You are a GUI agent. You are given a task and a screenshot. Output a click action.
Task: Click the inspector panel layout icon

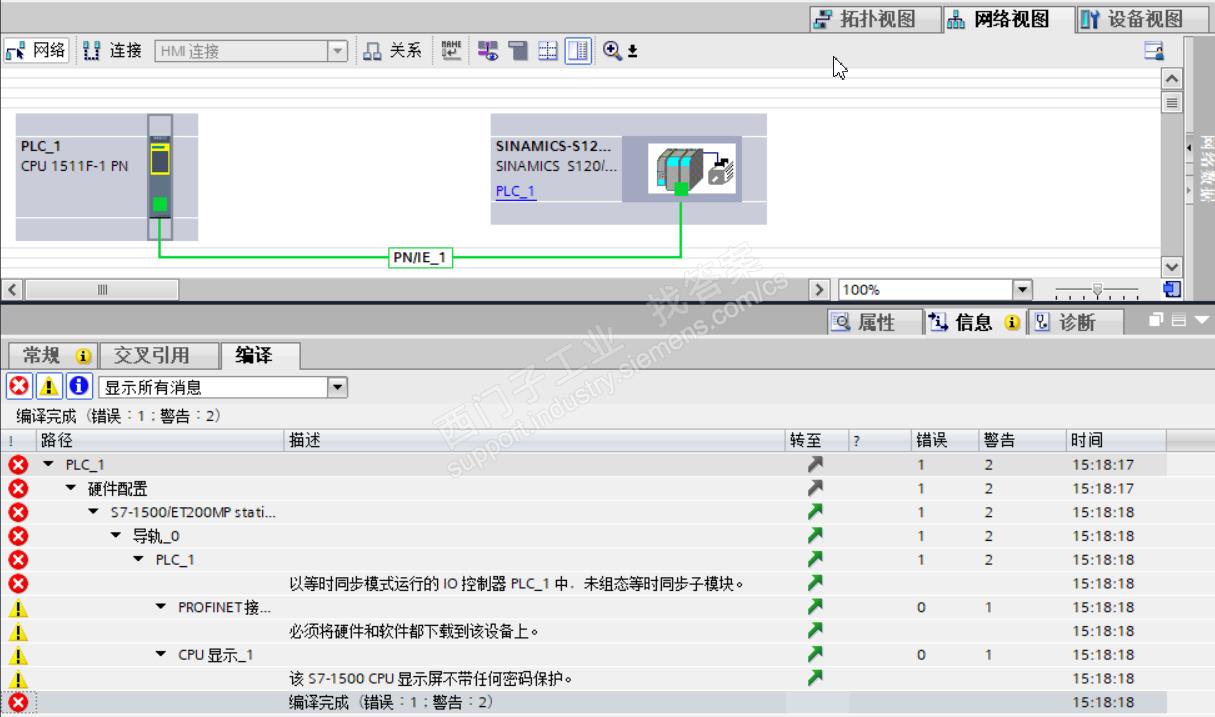[1177, 321]
